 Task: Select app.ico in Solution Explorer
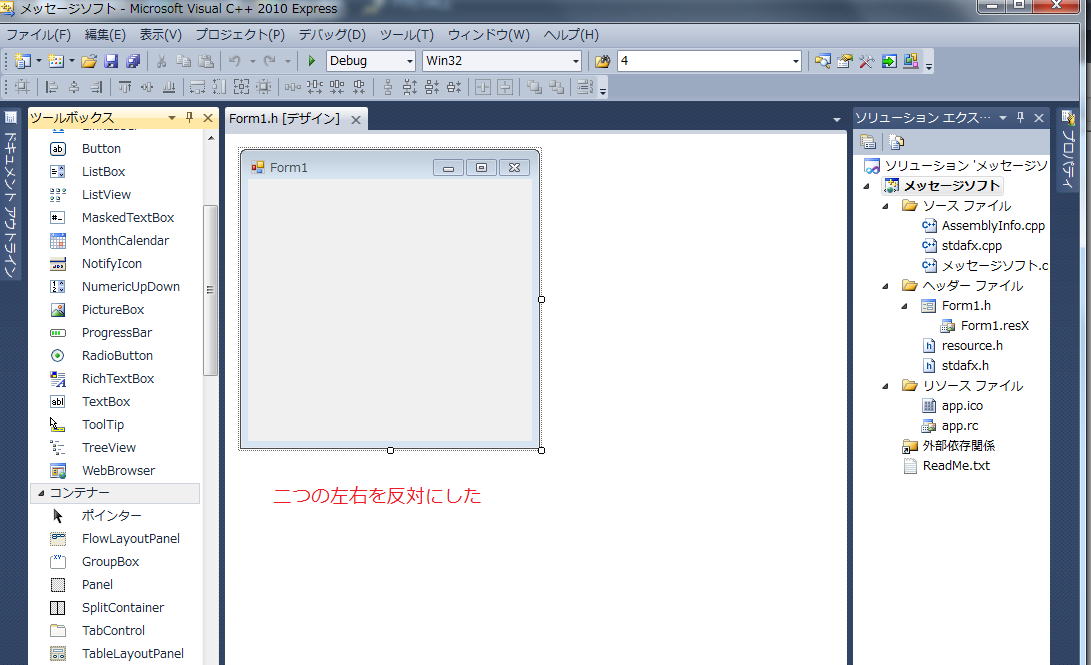pyautogui.click(x=962, y=406)
